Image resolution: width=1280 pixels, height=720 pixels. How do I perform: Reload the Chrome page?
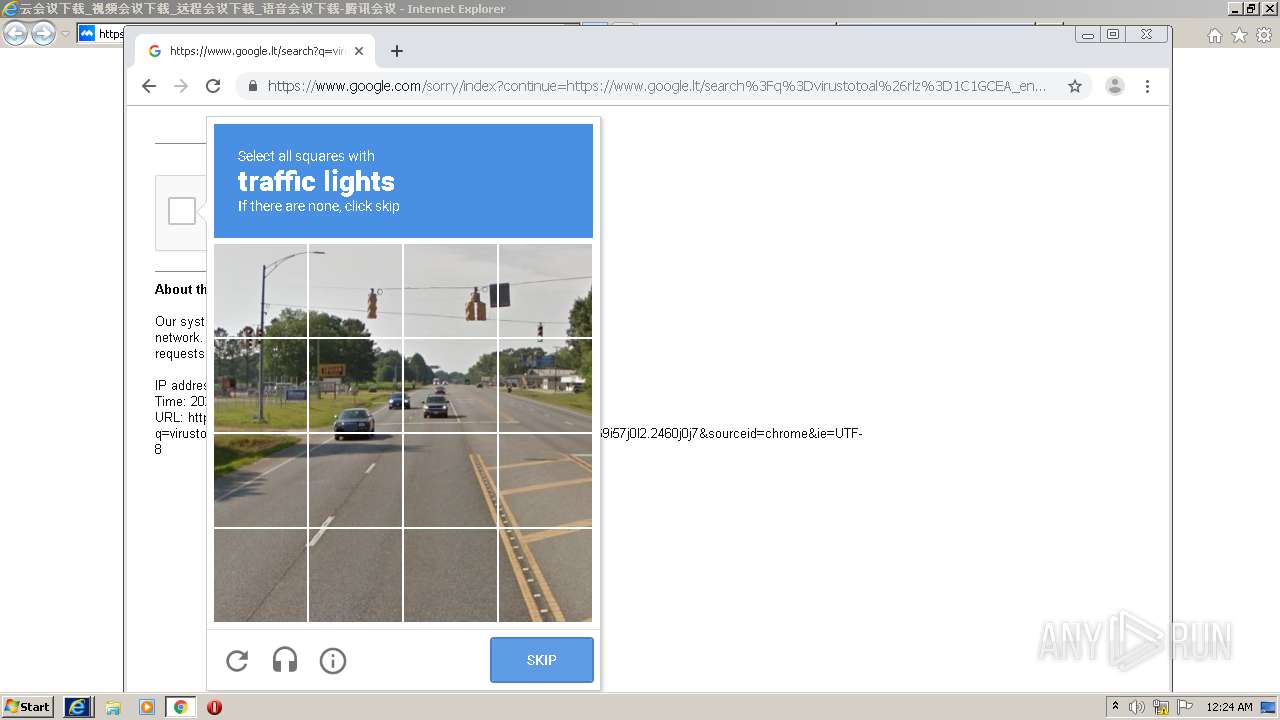click(213, 86)
